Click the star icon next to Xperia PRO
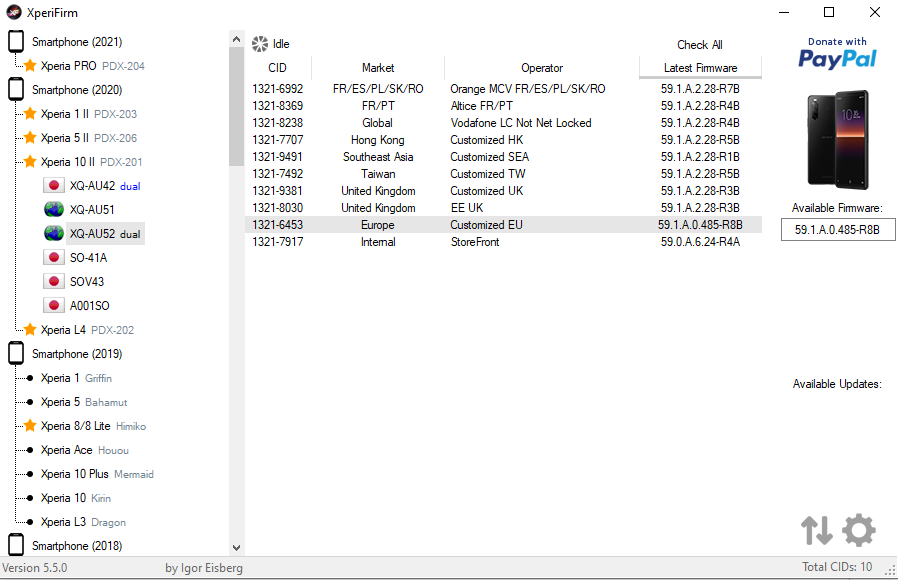Viewport: 898px width, 580px height. point(30,66)
